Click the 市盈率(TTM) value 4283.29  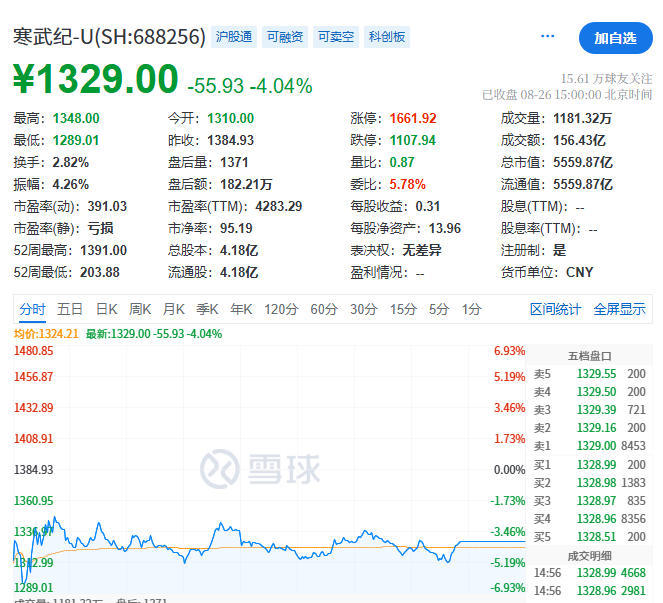pyautogui.click(x=279, y=206)
